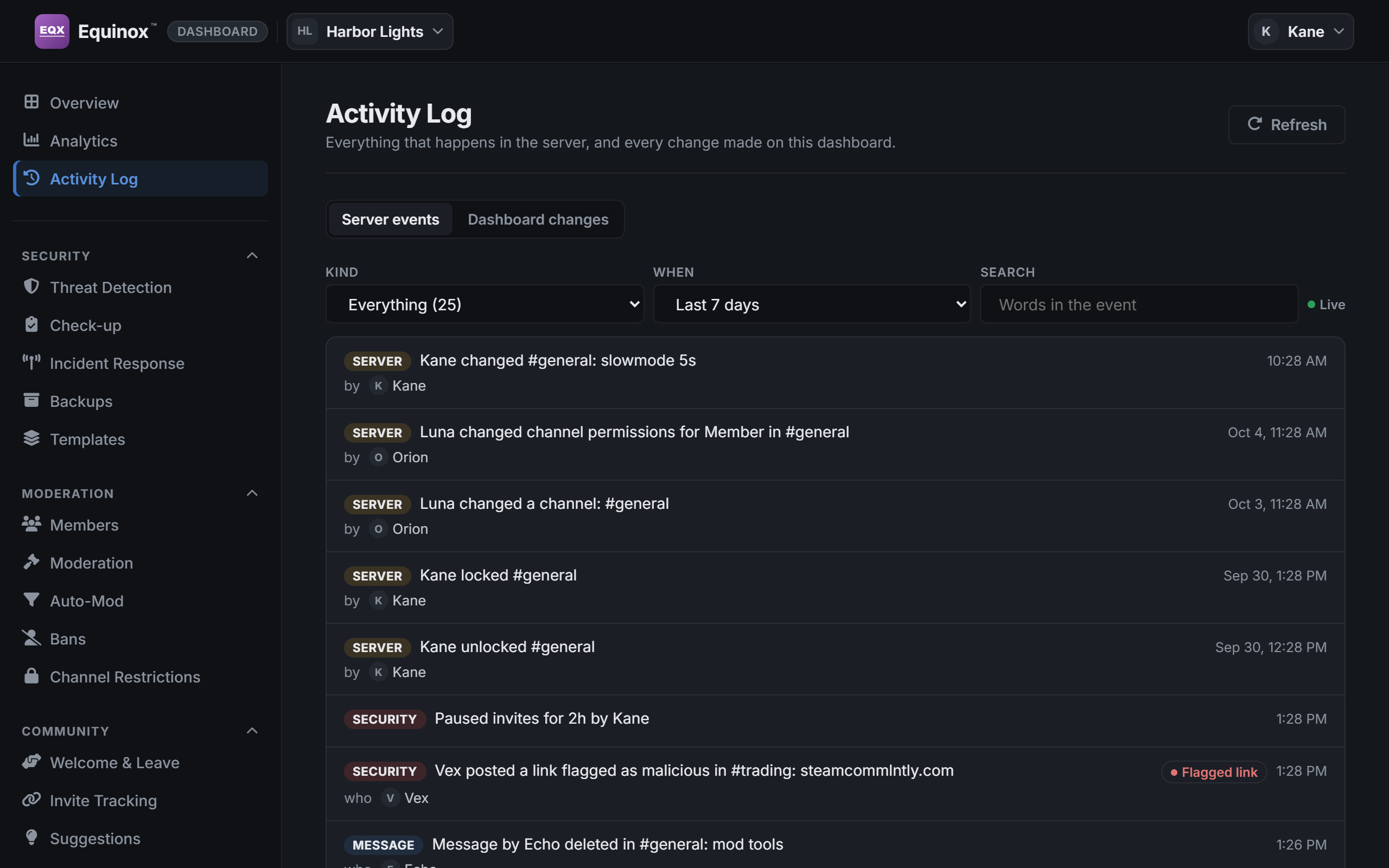Click the Analytics bar chart icon
1389x868 pixels.
tap(31, 140)
